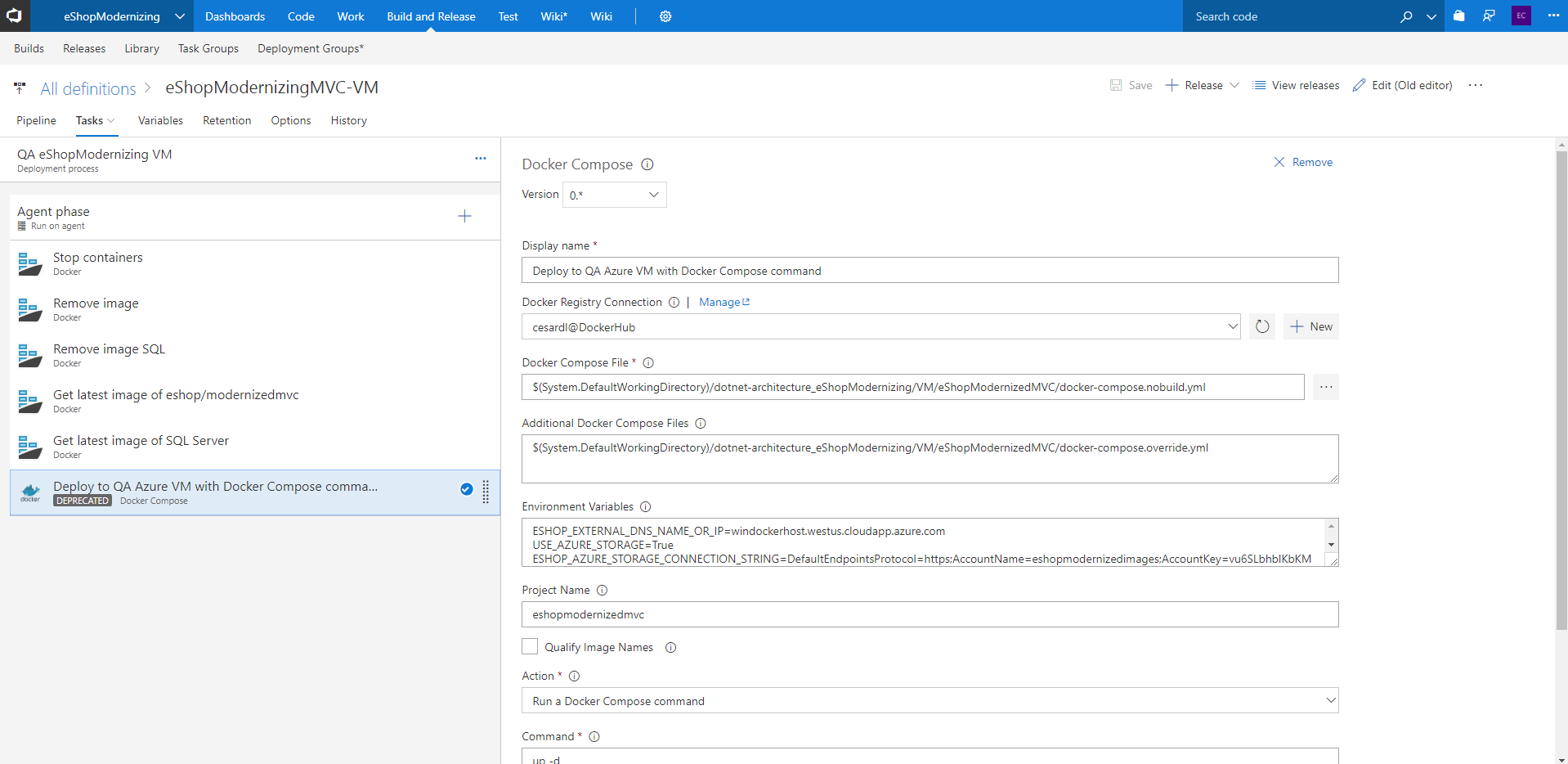Open the Action dropdown Run a Docker Compose command

(930, 700)
